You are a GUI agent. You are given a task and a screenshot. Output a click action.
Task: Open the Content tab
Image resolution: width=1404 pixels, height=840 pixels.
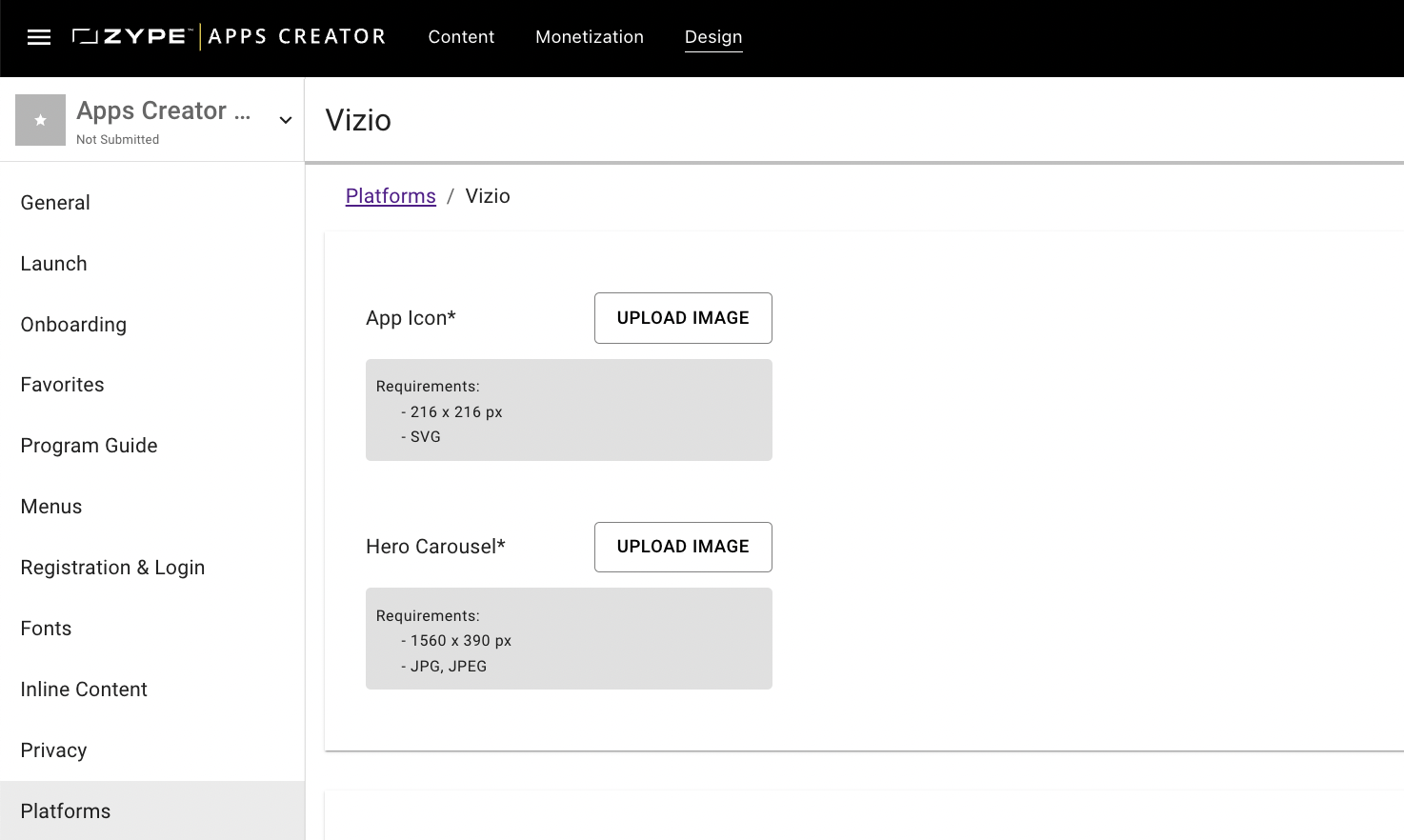point(461,37)
